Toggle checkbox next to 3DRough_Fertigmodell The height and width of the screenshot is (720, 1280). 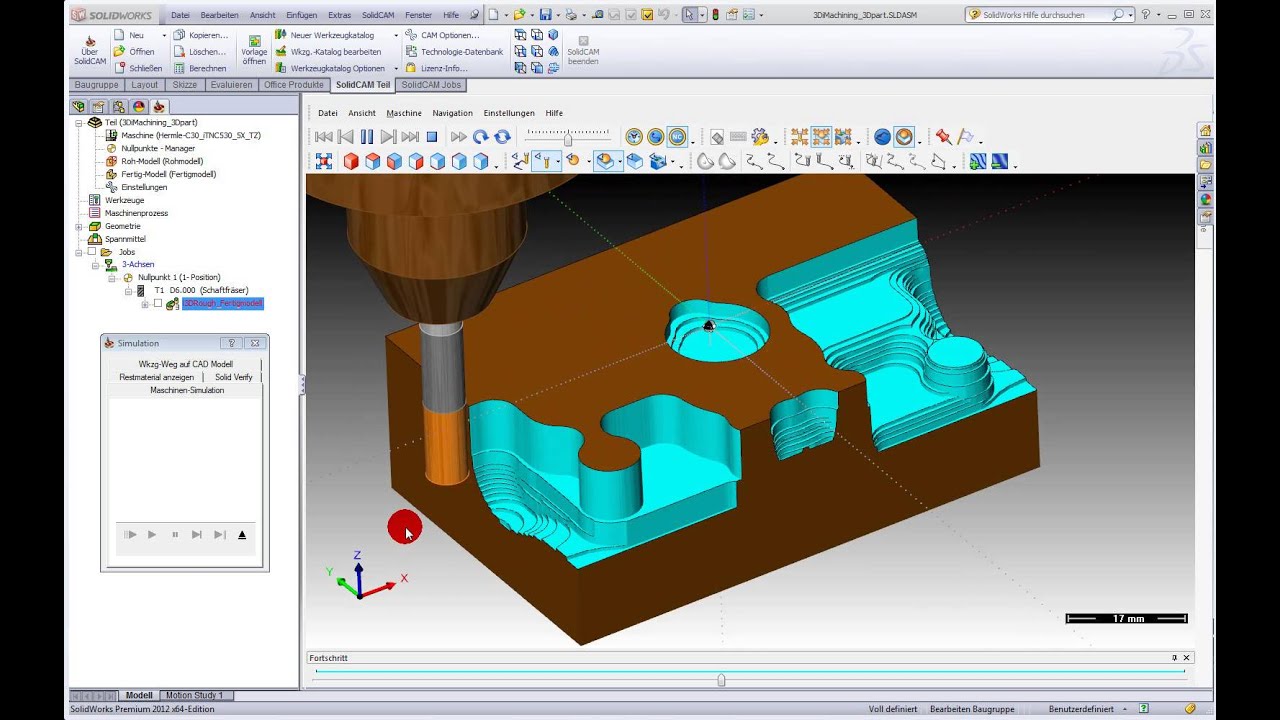pyautogui.click(x=157, y=303)
